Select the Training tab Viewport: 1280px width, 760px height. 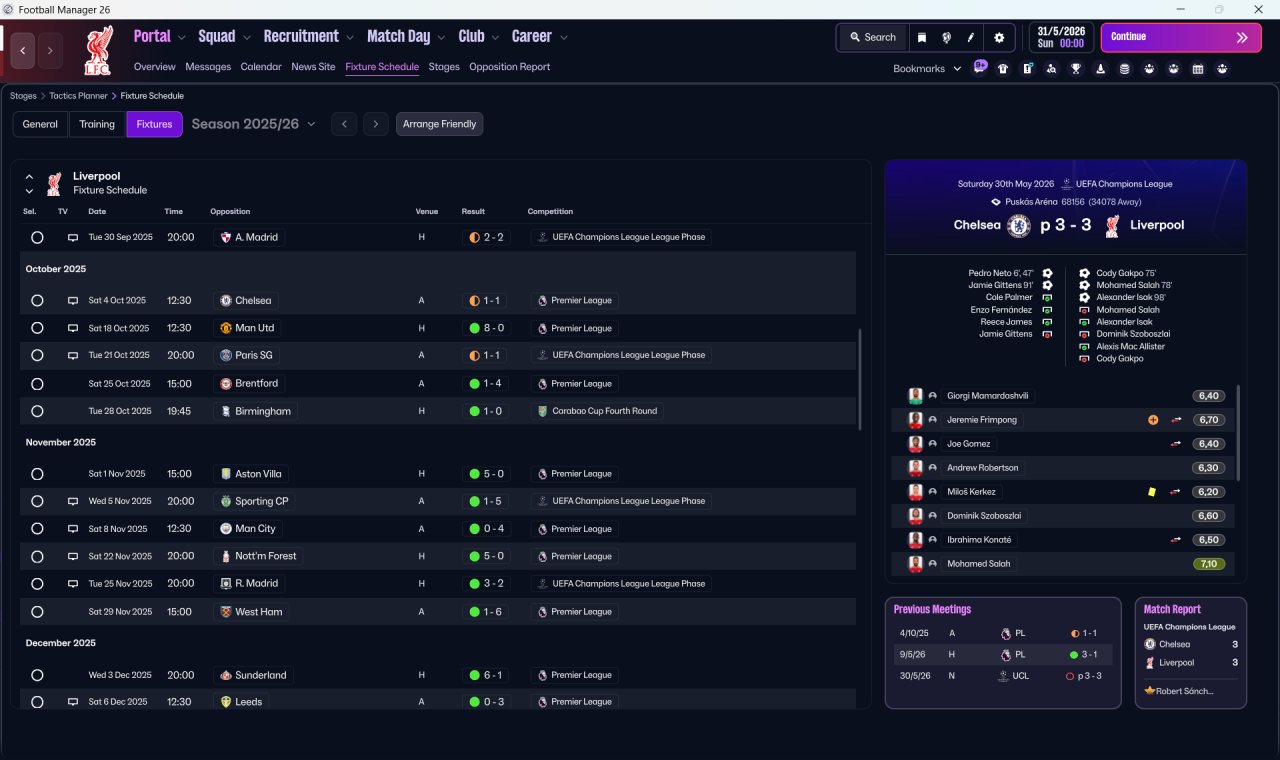click(97, 124)
